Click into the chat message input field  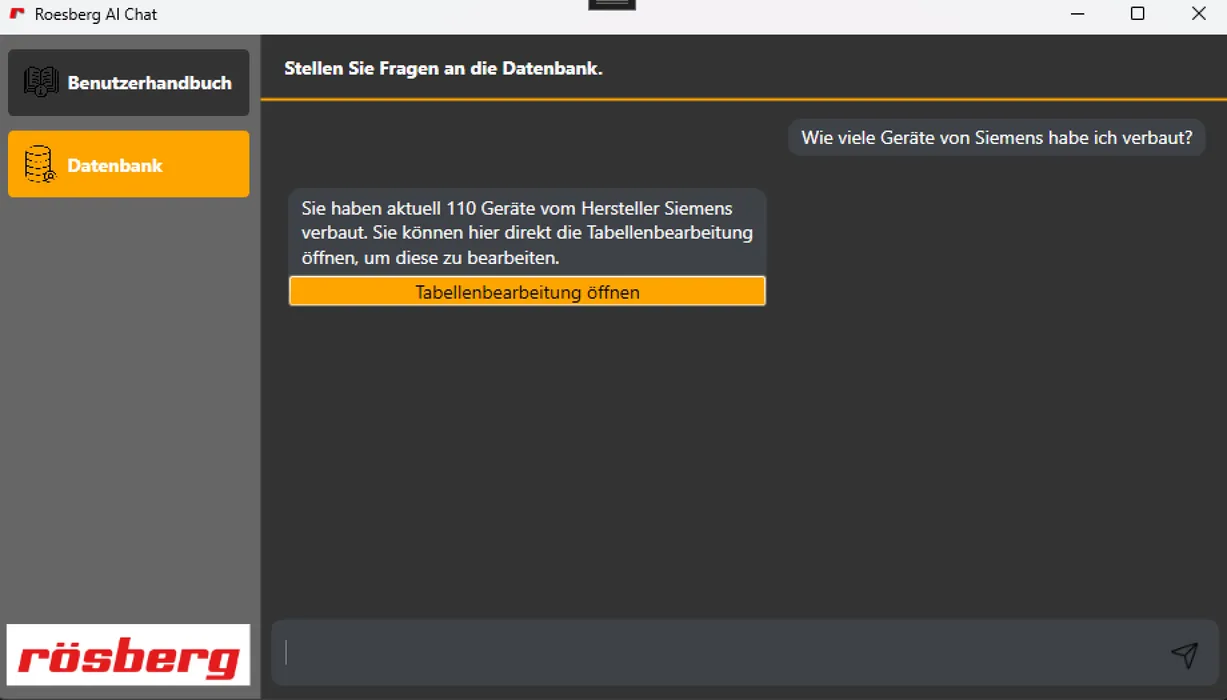[700, 654]
